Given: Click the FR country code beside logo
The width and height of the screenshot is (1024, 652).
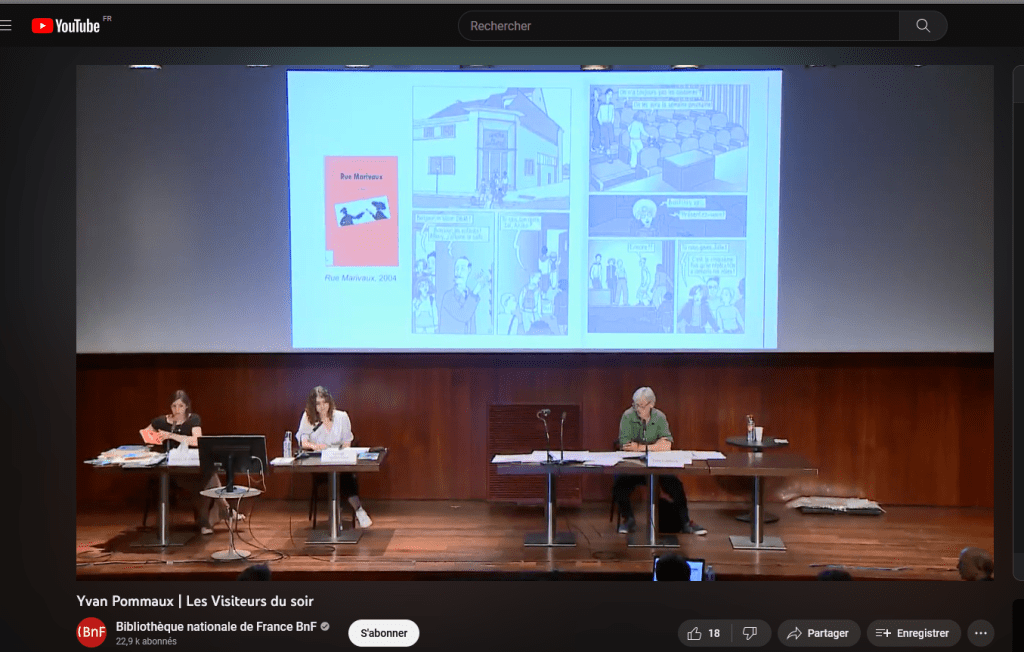Looking at the screenshot, I should (x=107, y=19).
